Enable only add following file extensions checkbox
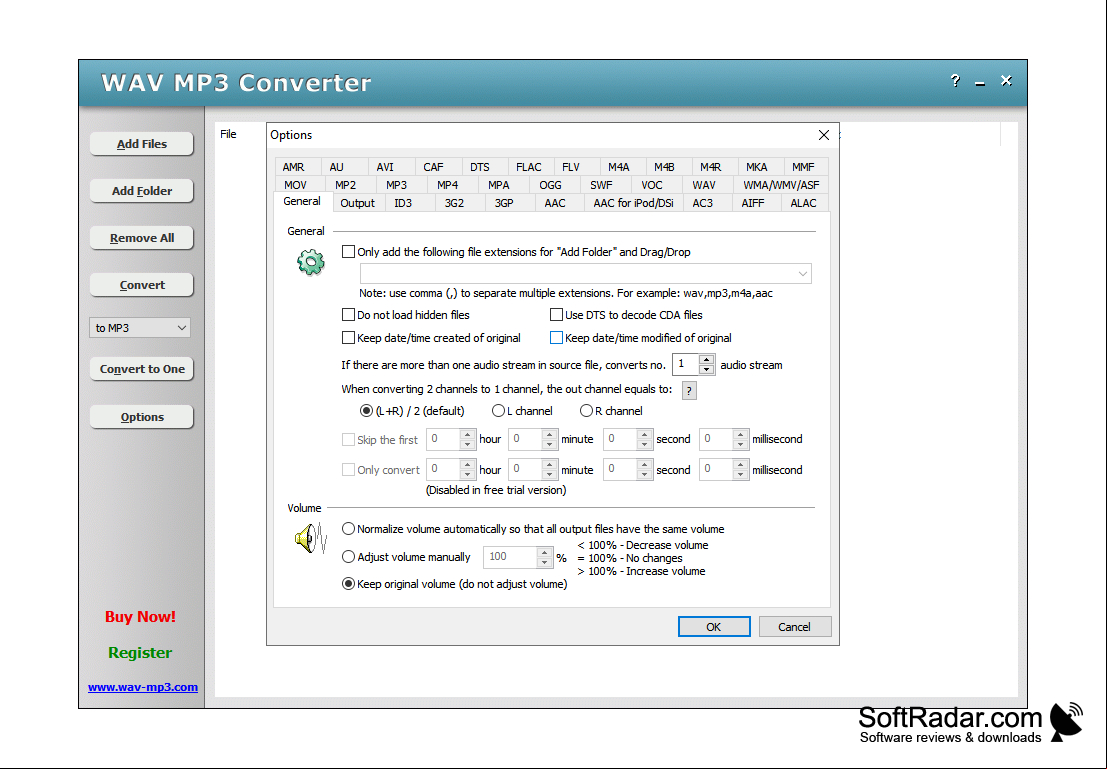 click(348, 251)
